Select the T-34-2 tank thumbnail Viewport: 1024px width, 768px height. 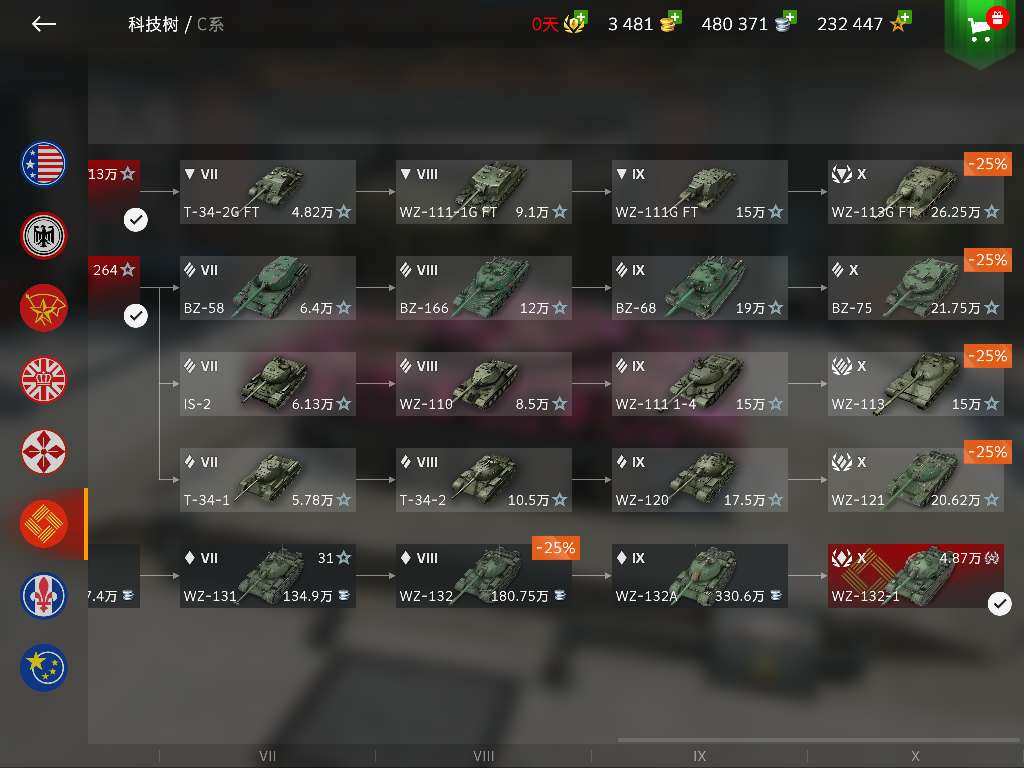[486, 476]
